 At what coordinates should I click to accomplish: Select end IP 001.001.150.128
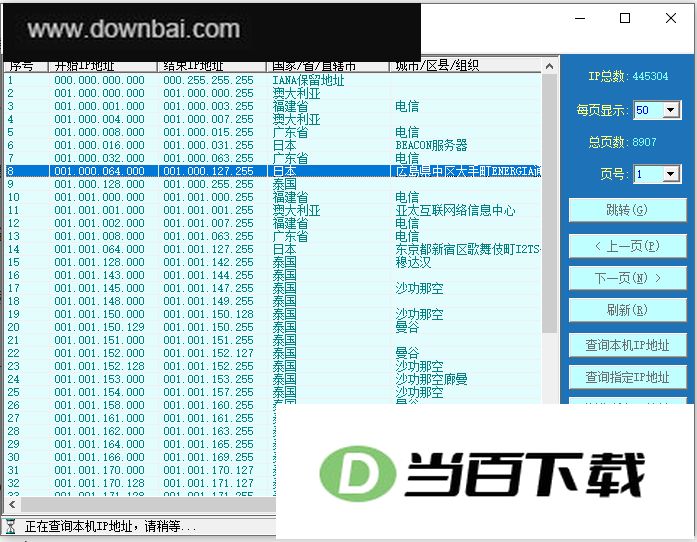point(208,314)
